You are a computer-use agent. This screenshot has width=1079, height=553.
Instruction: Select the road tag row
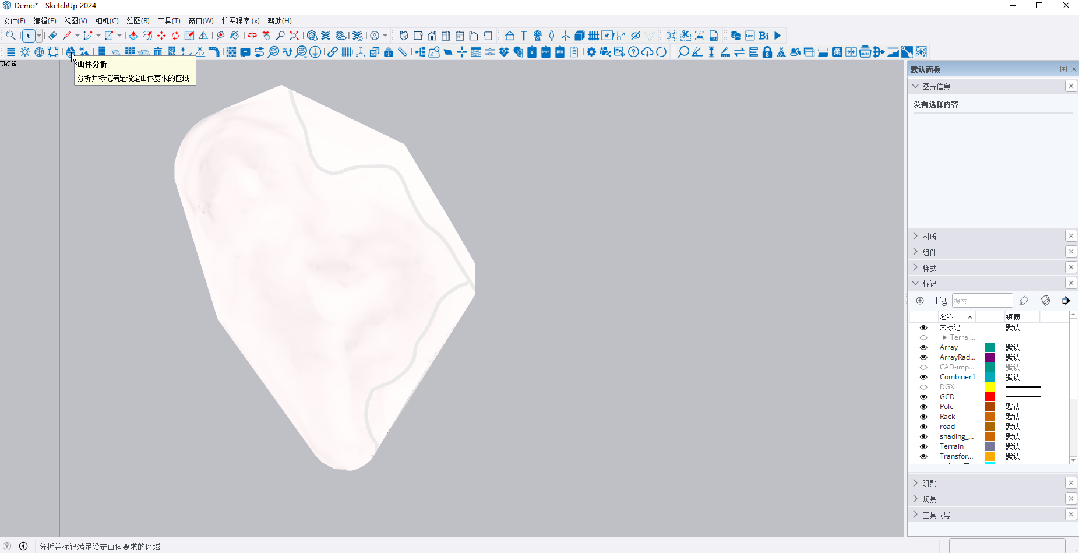(947, 426)
